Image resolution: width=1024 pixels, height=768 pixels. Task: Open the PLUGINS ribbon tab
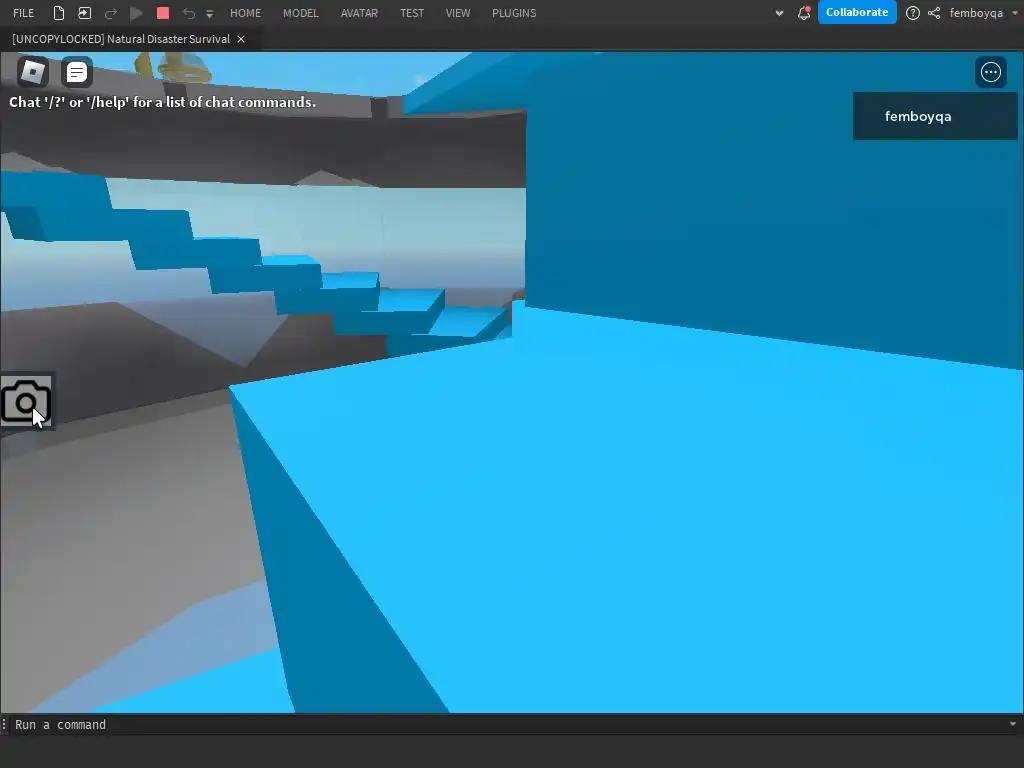coord(514,13)
